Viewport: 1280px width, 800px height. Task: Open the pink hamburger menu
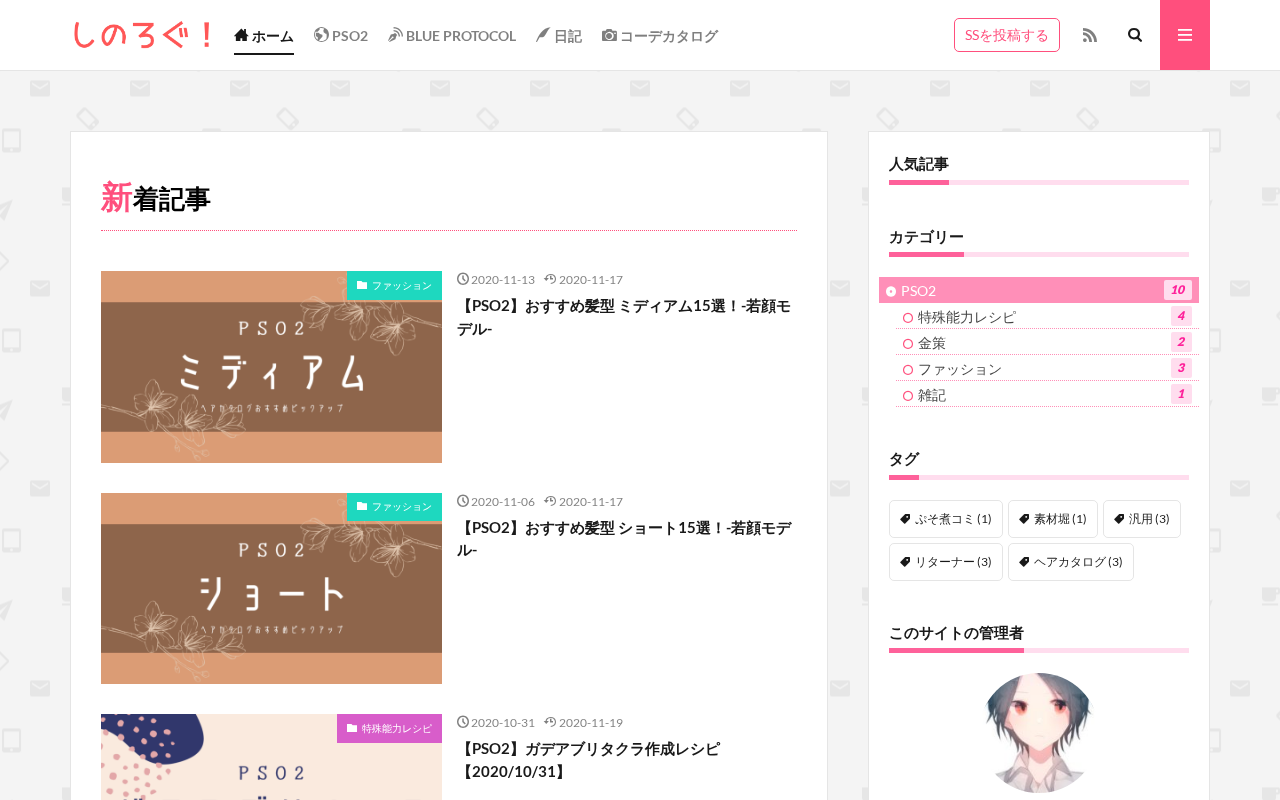(1185, 35)
